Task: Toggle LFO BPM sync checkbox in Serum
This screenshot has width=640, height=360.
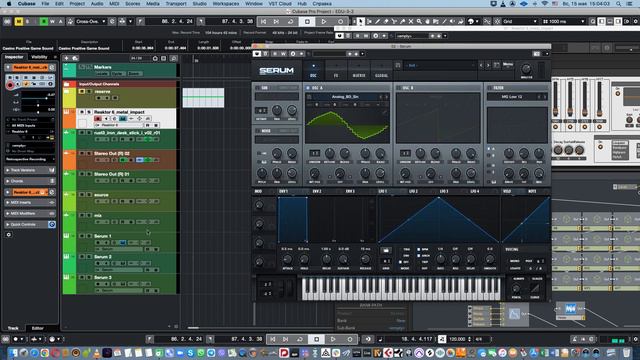Action: pyautogui.click(x=418, y=249)
